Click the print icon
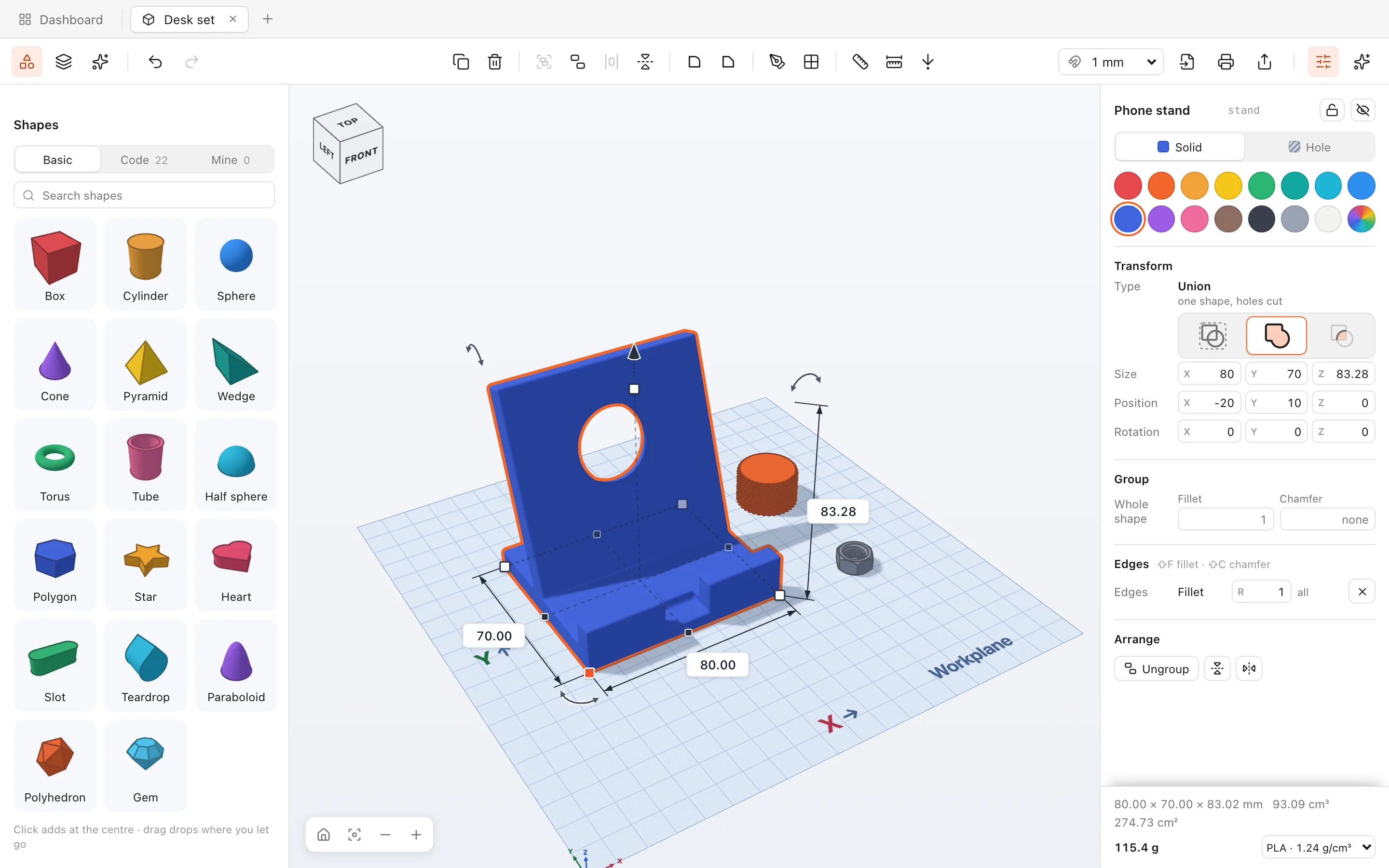Screen dimensions: 1389x868 click(1226, 61)
